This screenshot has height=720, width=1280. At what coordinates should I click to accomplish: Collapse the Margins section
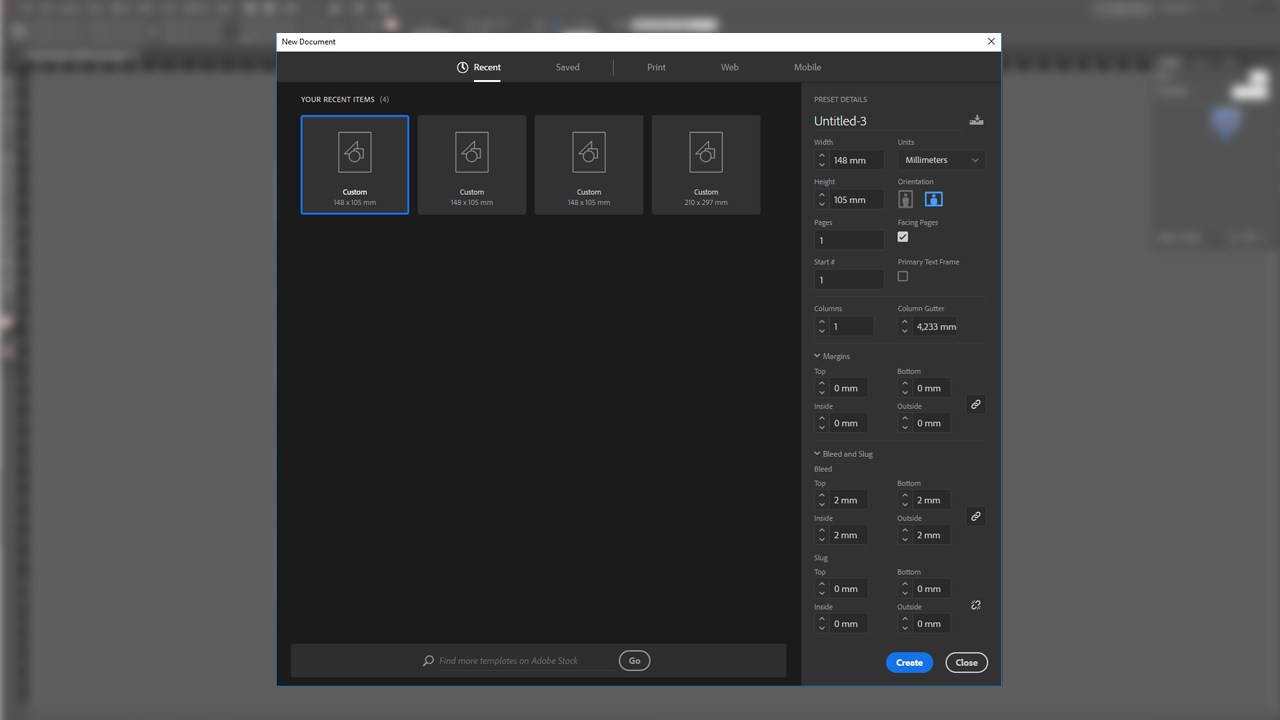[x=817, y=356]
